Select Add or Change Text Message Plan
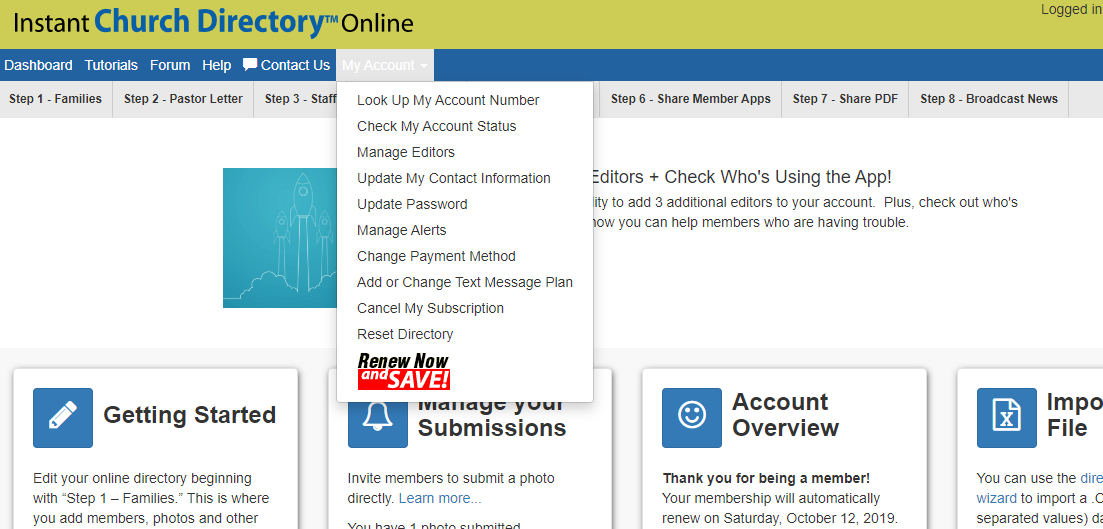Screen dimensions: 1103x529 (x=465, y=283)
